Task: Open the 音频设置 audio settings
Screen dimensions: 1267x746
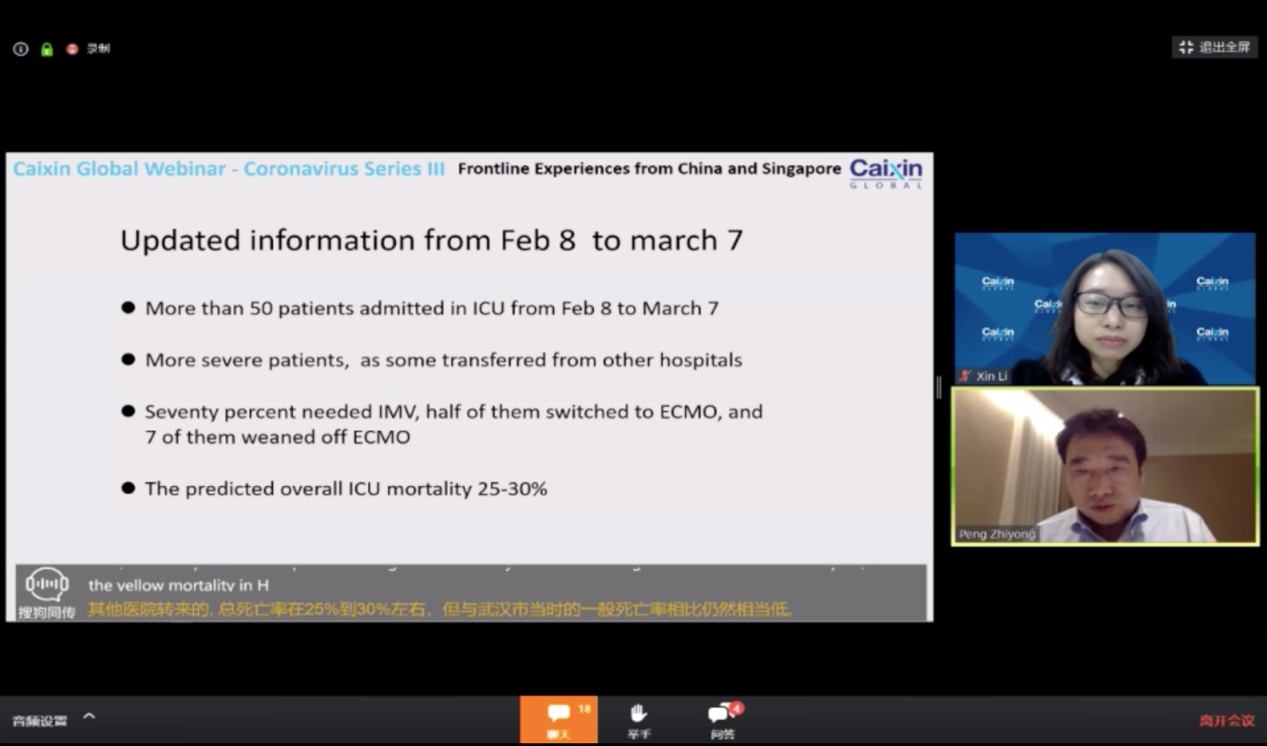Action: pyautogui.click(x=40, y=720)
